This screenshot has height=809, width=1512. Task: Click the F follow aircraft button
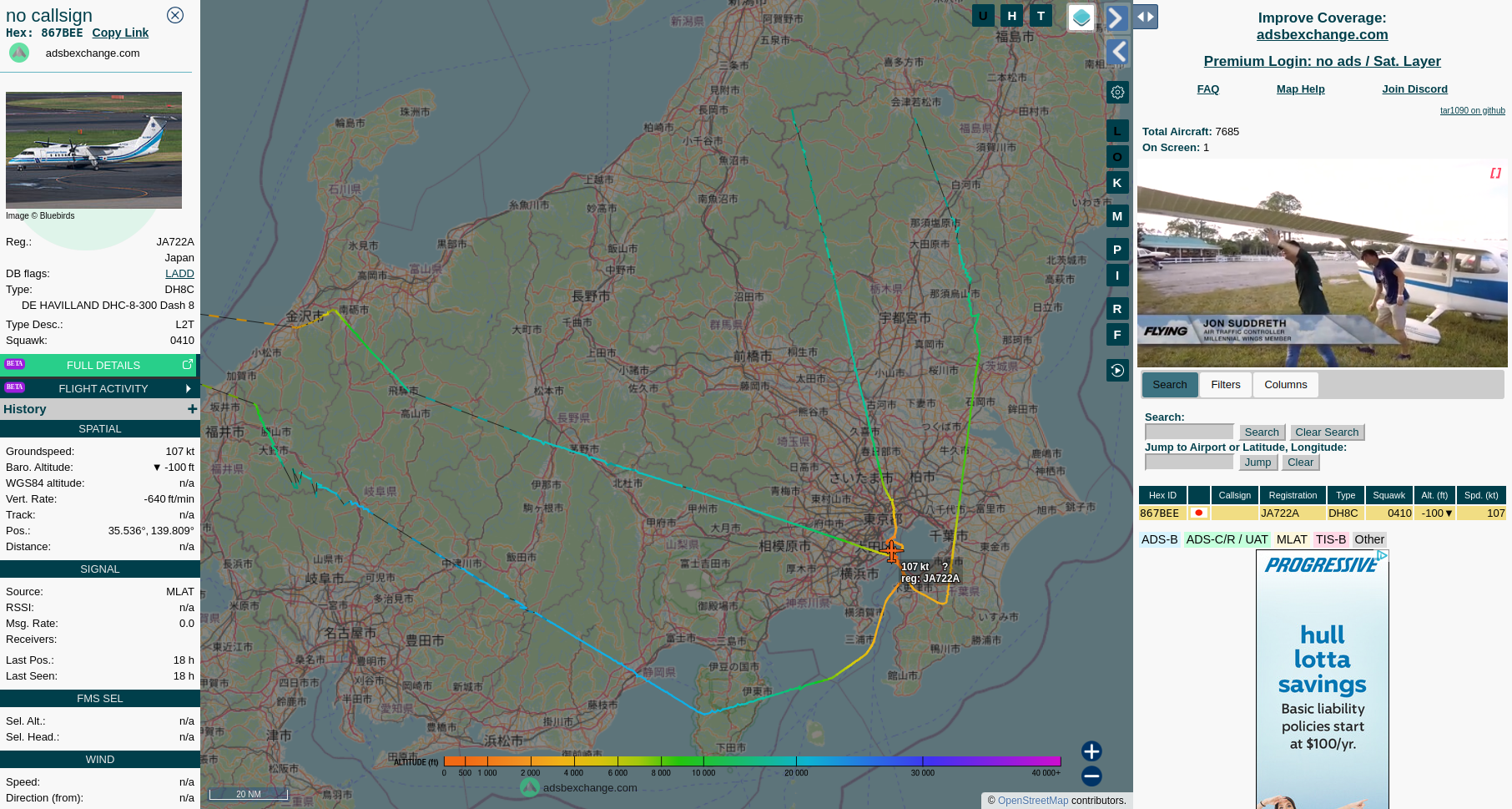1117,335
